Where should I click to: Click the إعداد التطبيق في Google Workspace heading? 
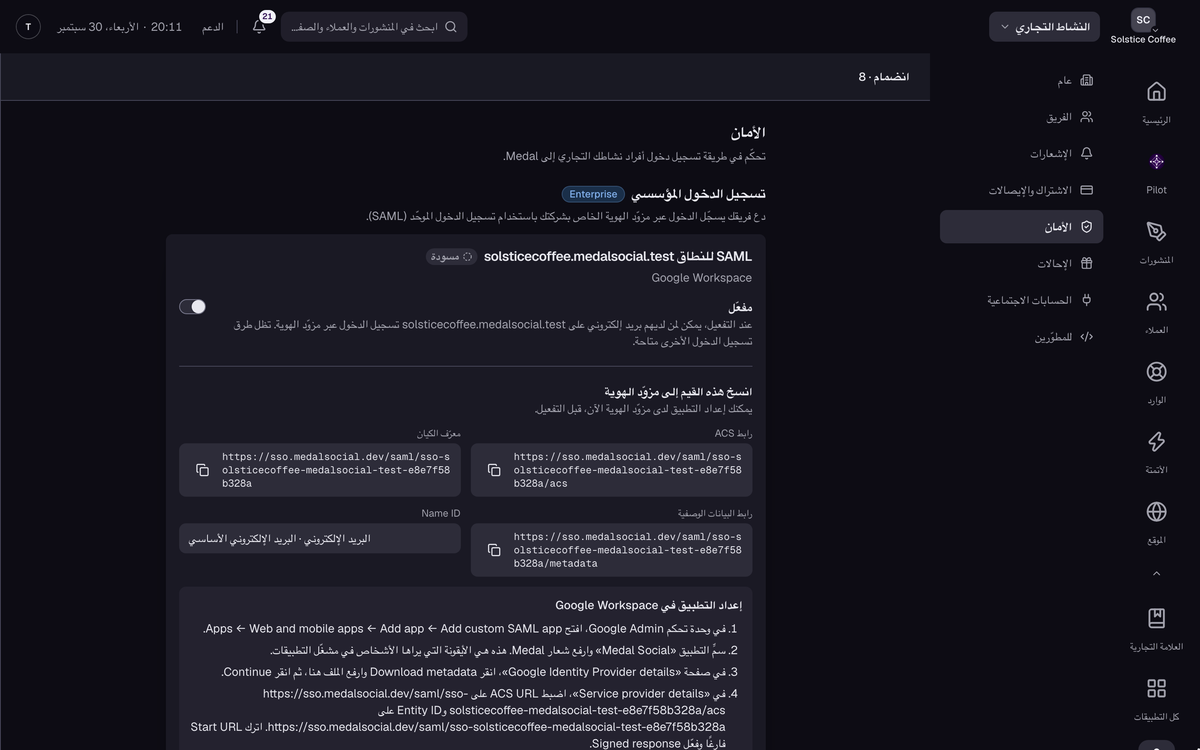click(x=649, y=605)
